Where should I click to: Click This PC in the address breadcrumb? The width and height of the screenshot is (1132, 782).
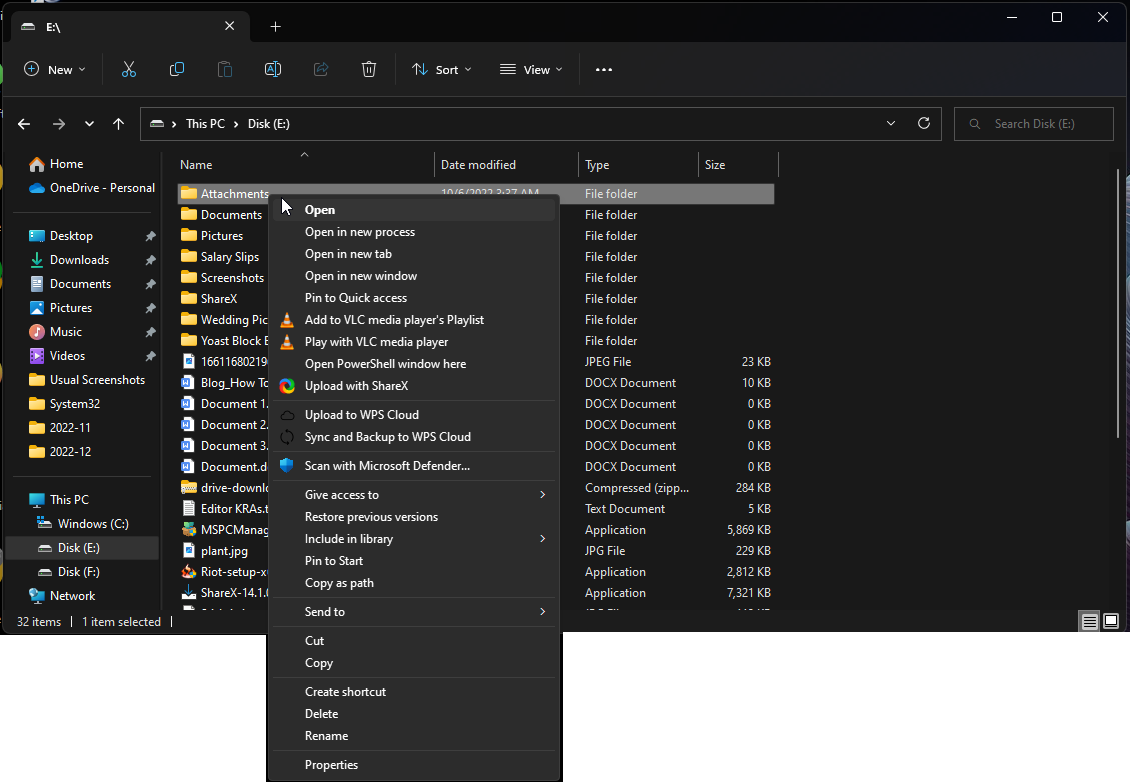205,124
